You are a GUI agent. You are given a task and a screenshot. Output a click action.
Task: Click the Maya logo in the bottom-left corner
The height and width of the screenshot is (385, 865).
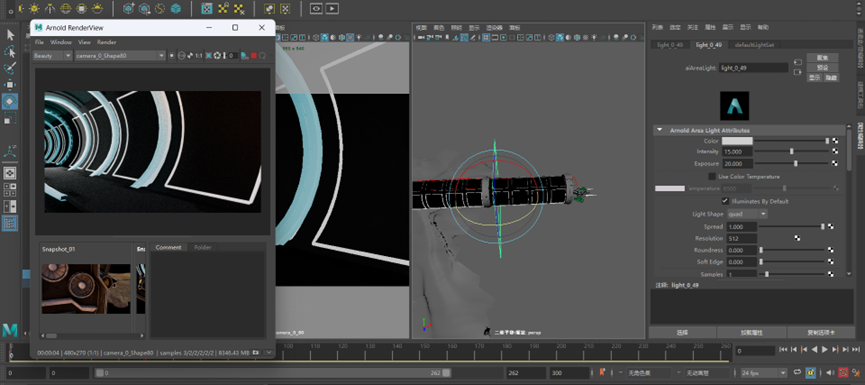(x=10, y=330)
